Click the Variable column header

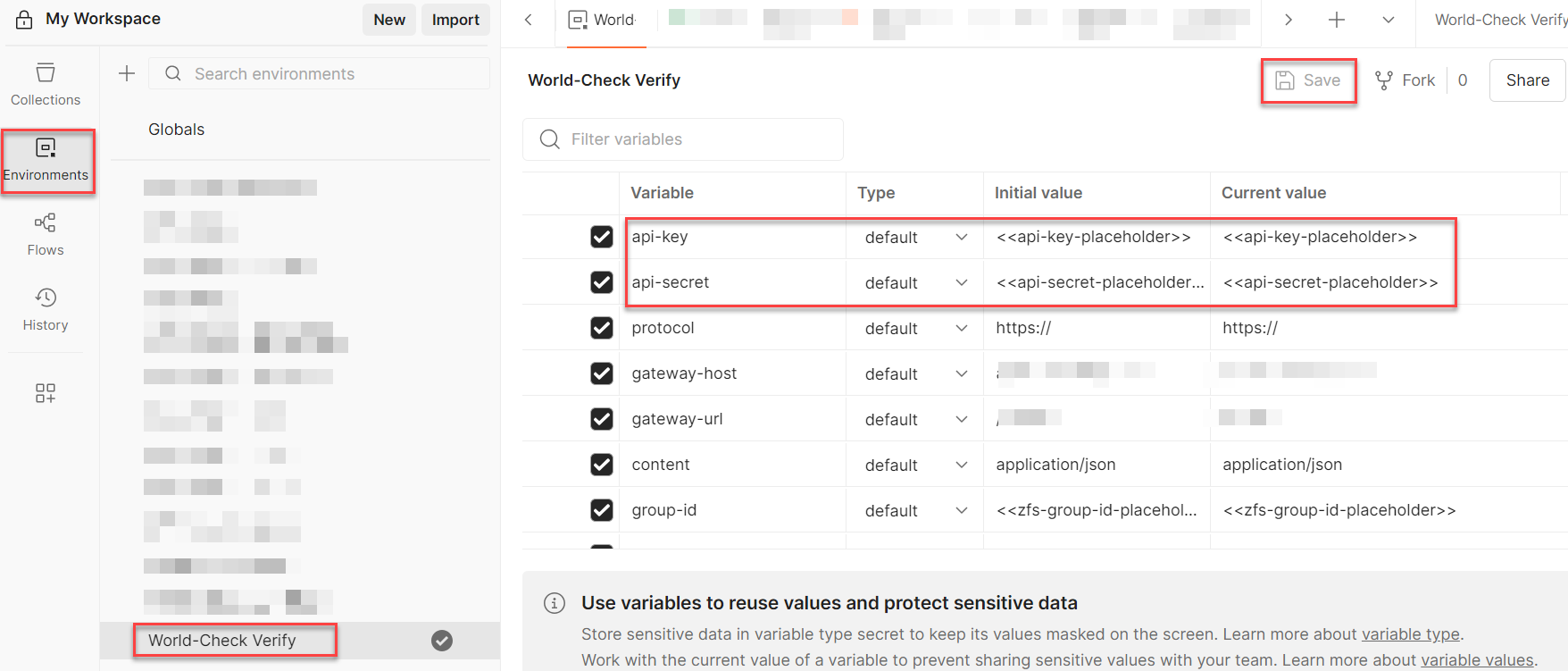tap(662, 193)
